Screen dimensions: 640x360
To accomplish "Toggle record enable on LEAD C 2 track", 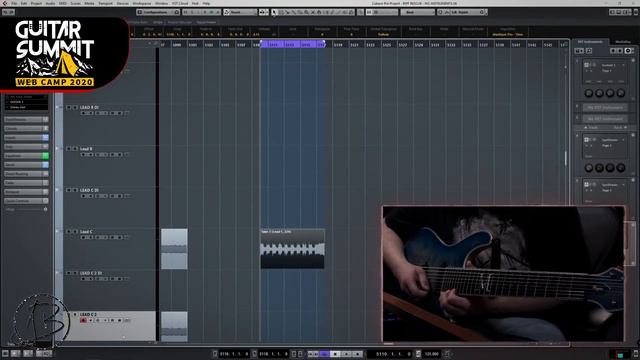I will point(83,320).
